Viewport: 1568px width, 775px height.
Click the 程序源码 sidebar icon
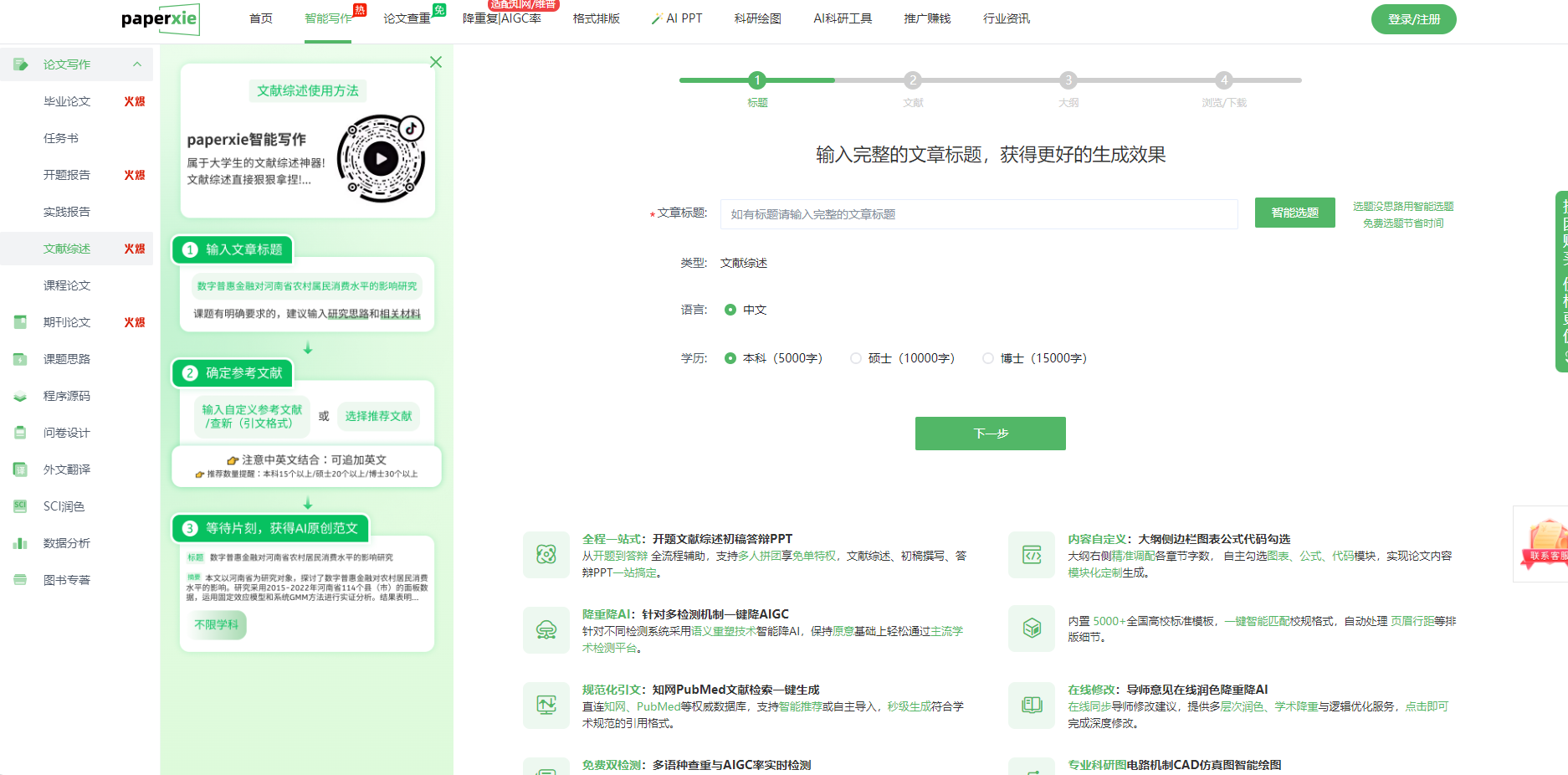[20, 396]
